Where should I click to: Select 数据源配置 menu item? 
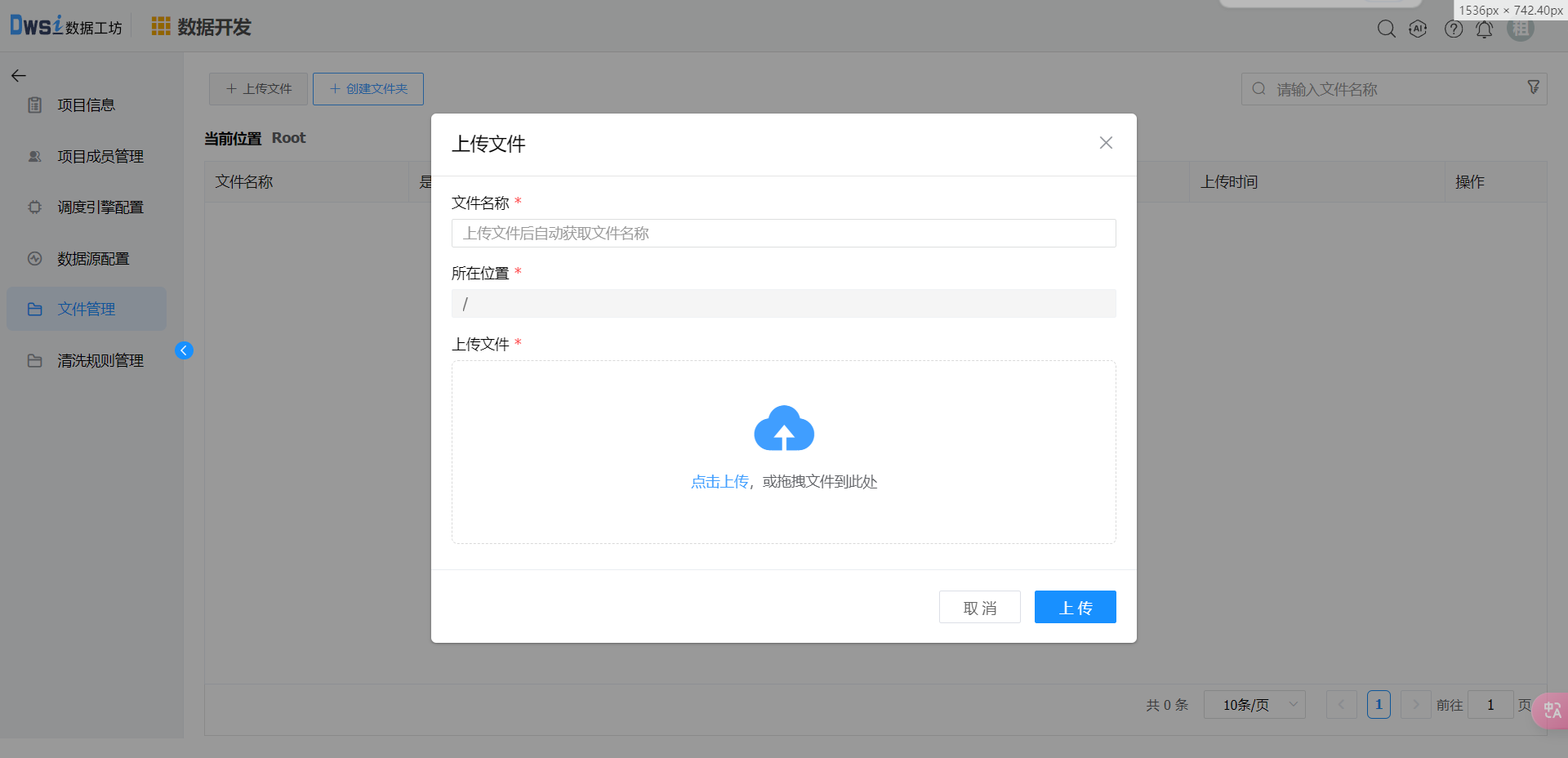coord(93,259)
